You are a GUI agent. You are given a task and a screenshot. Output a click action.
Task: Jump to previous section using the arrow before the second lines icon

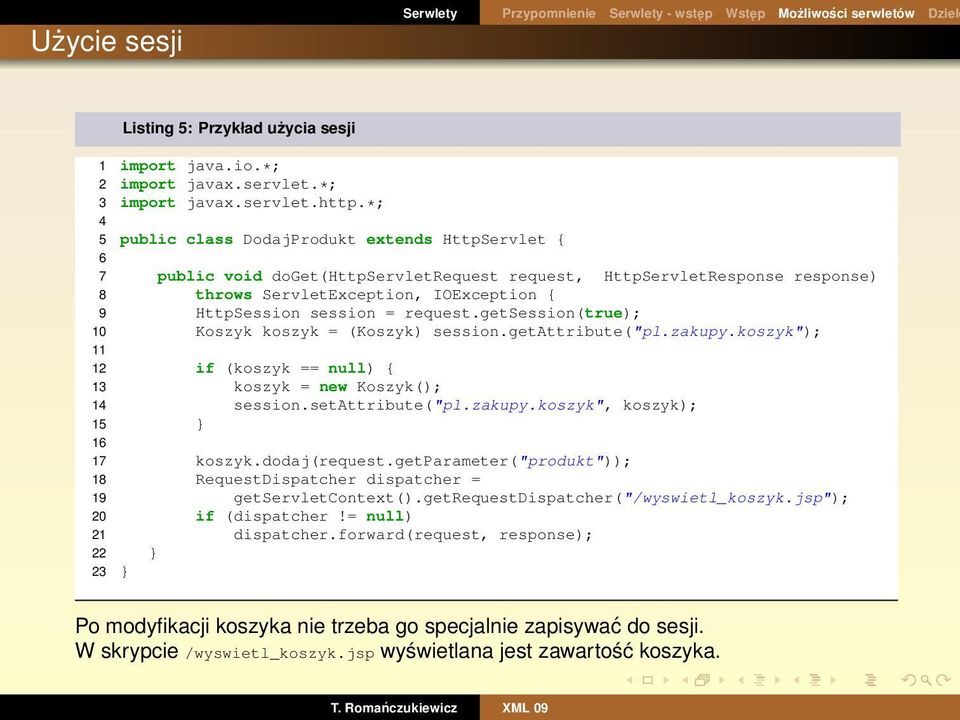point(797,680)
